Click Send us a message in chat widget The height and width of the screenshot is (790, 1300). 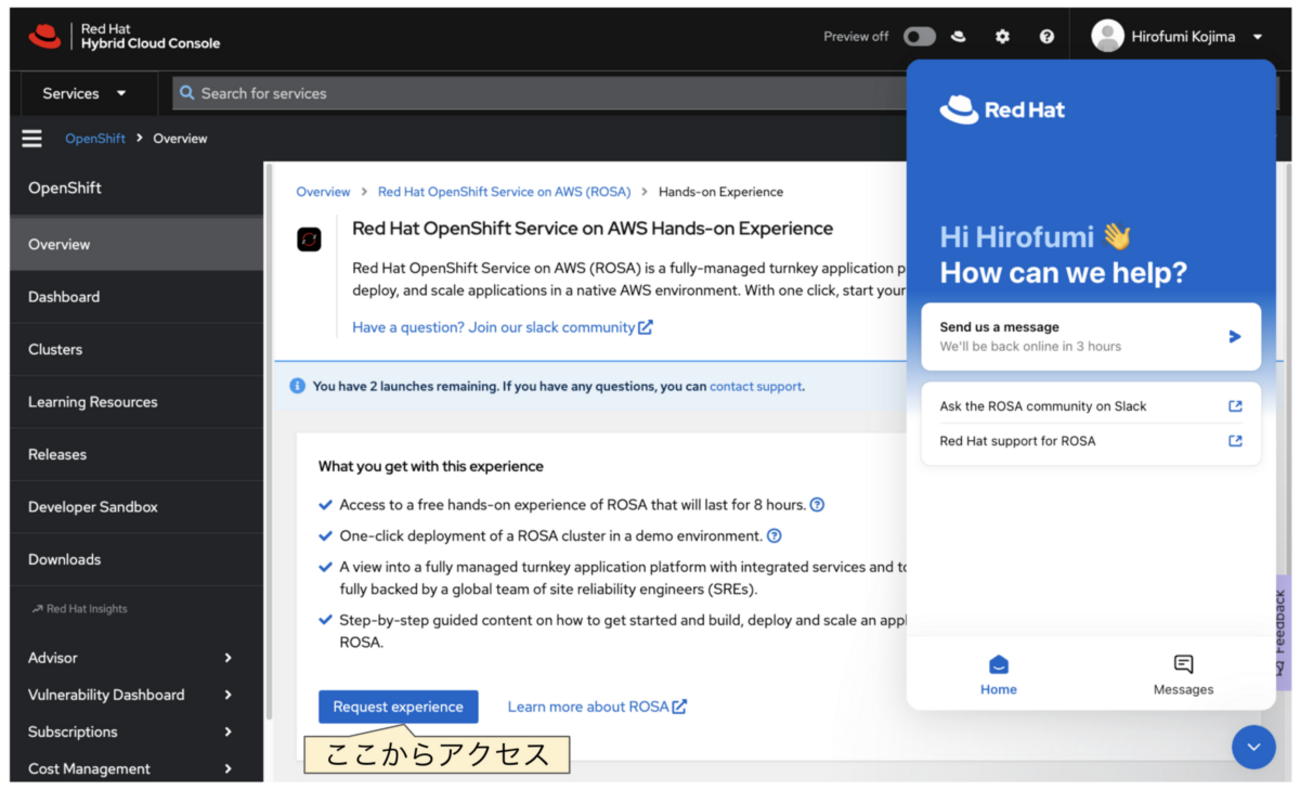(1091, 336)
